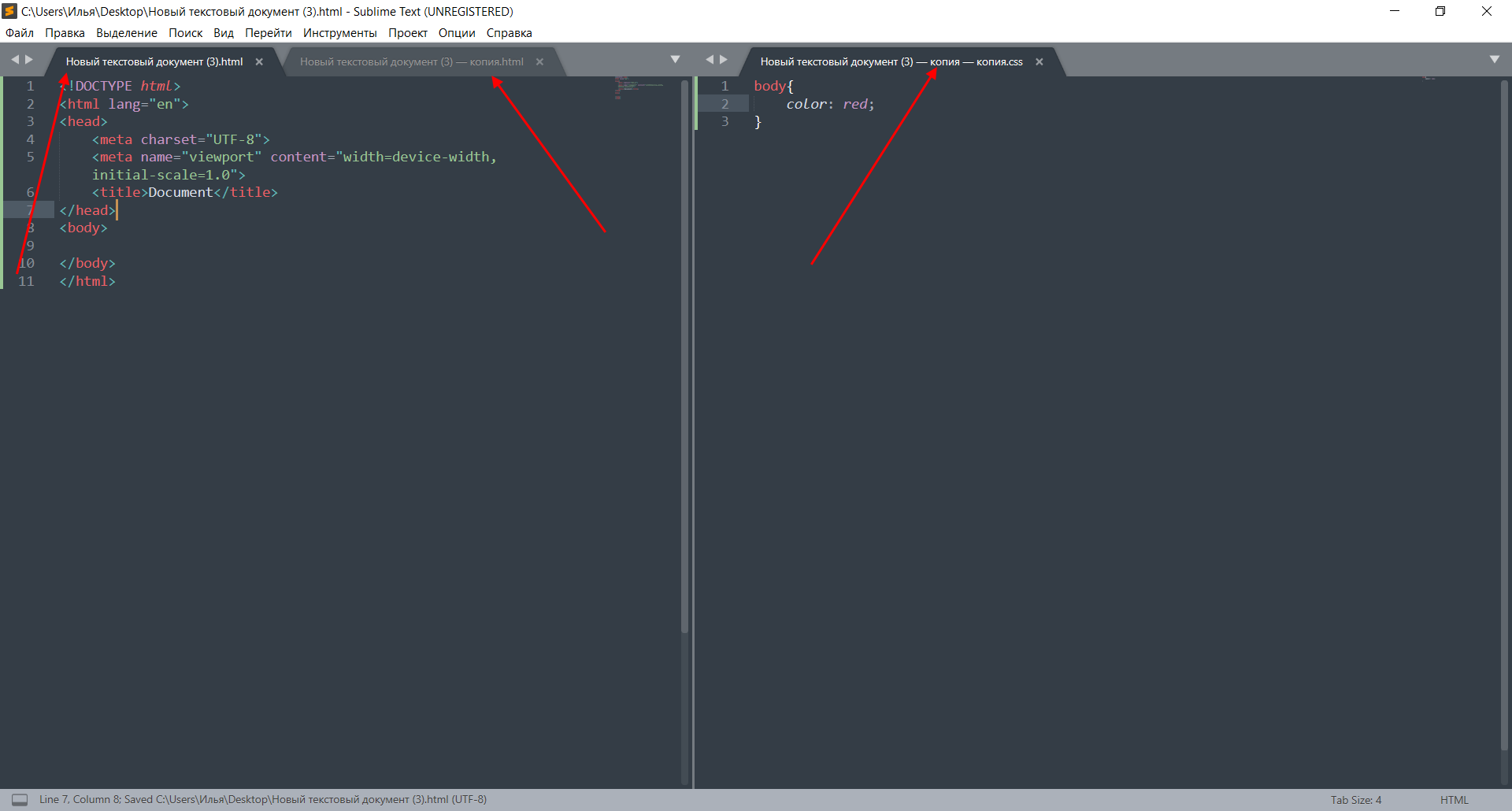Click the previous-tab arrow in the right pane
1512x811 pixels.
pos(710,58)
